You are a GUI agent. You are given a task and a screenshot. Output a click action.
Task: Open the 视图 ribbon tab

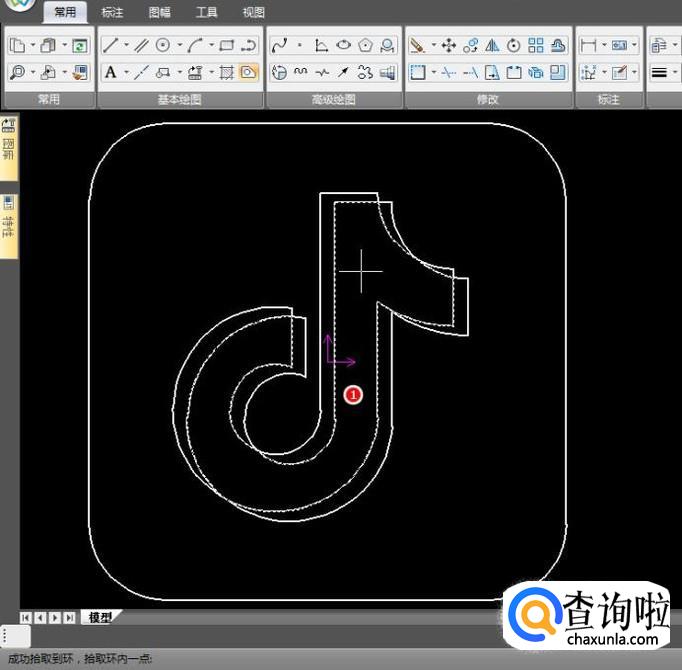[253, 13]
